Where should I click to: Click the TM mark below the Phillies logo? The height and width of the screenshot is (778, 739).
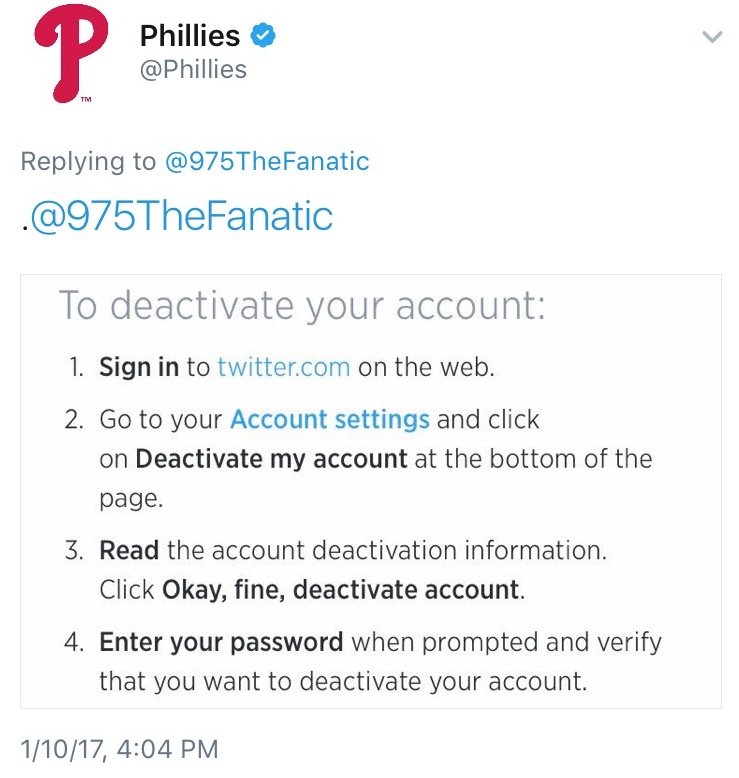pyautogui.click(x=86, y=98)
